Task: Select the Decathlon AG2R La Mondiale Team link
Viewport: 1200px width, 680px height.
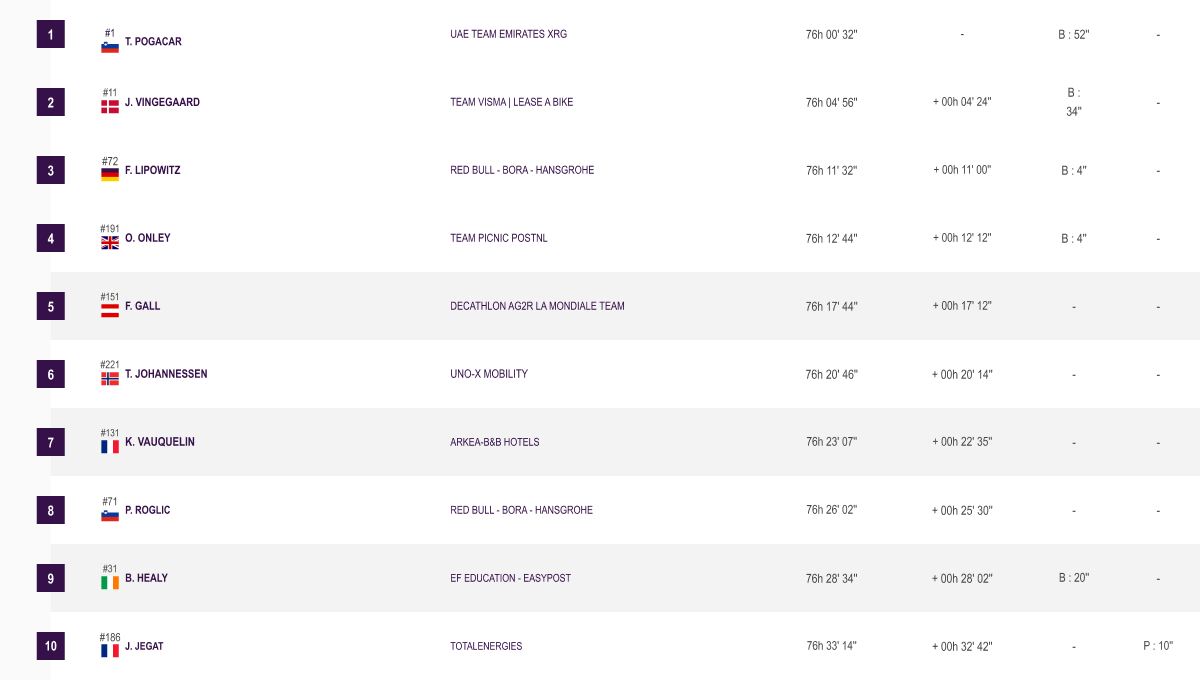Action: tap(537, 306)
